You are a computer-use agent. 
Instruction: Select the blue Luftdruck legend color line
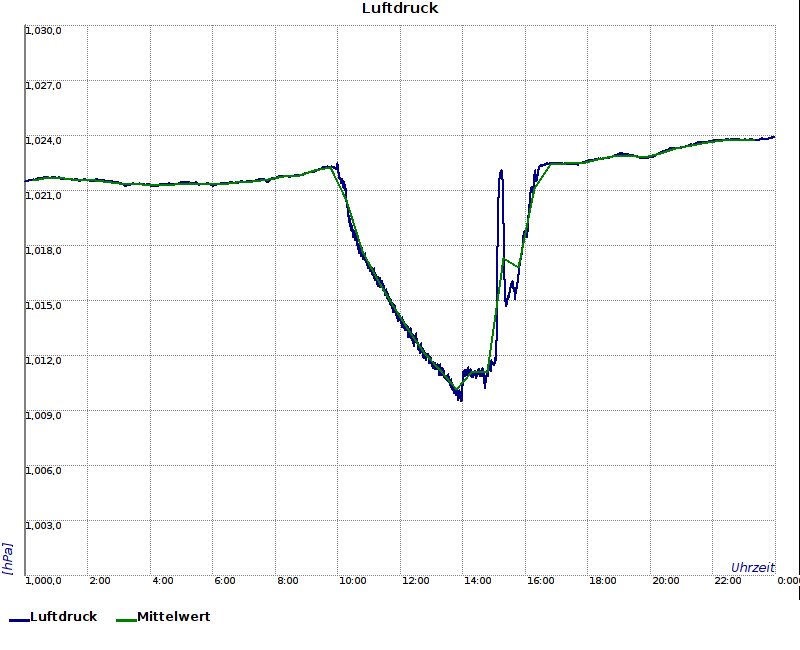[19, 620]
